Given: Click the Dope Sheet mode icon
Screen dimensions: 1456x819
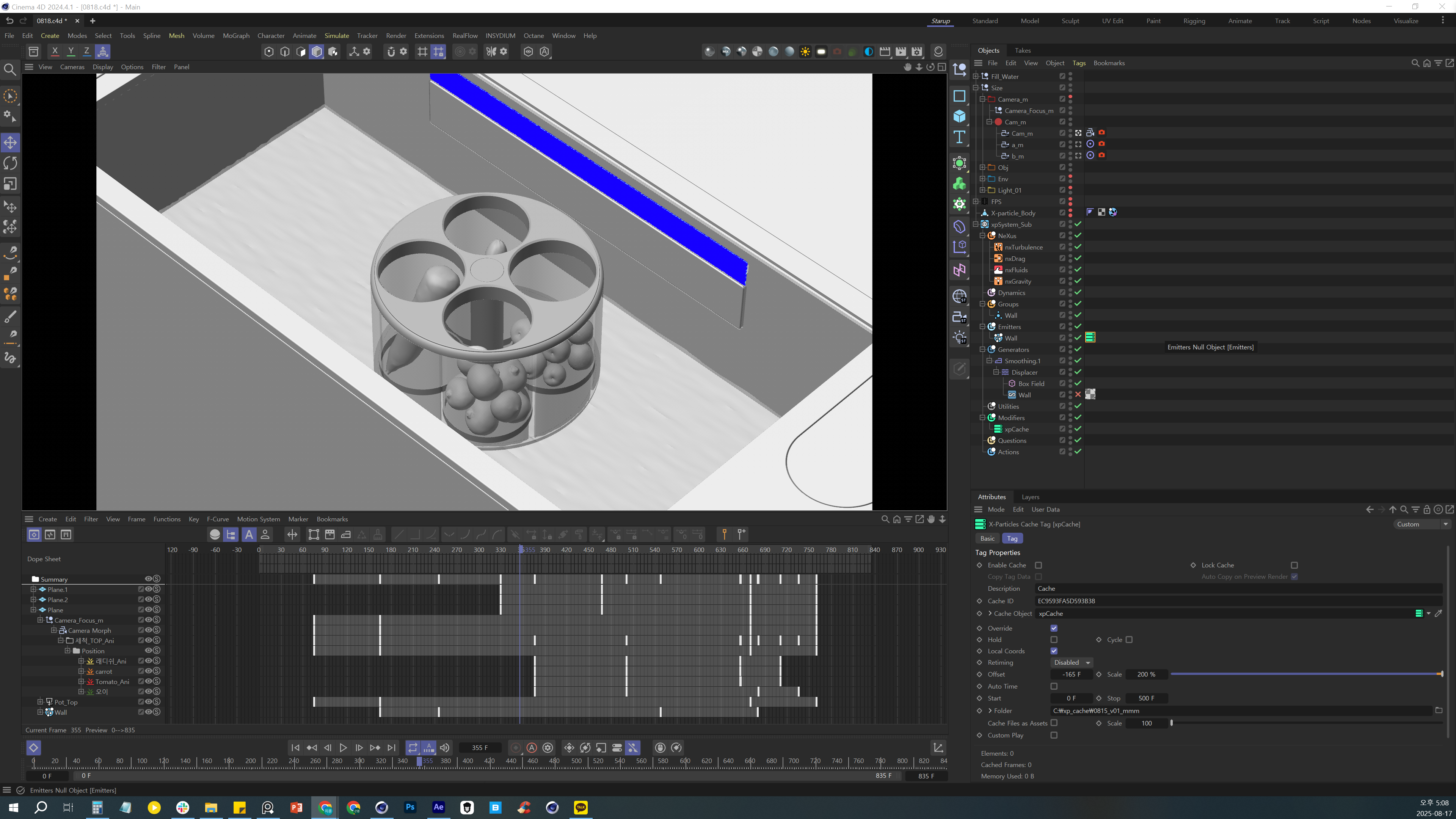Looking at the screenshot, I should [x=34, y=534].
